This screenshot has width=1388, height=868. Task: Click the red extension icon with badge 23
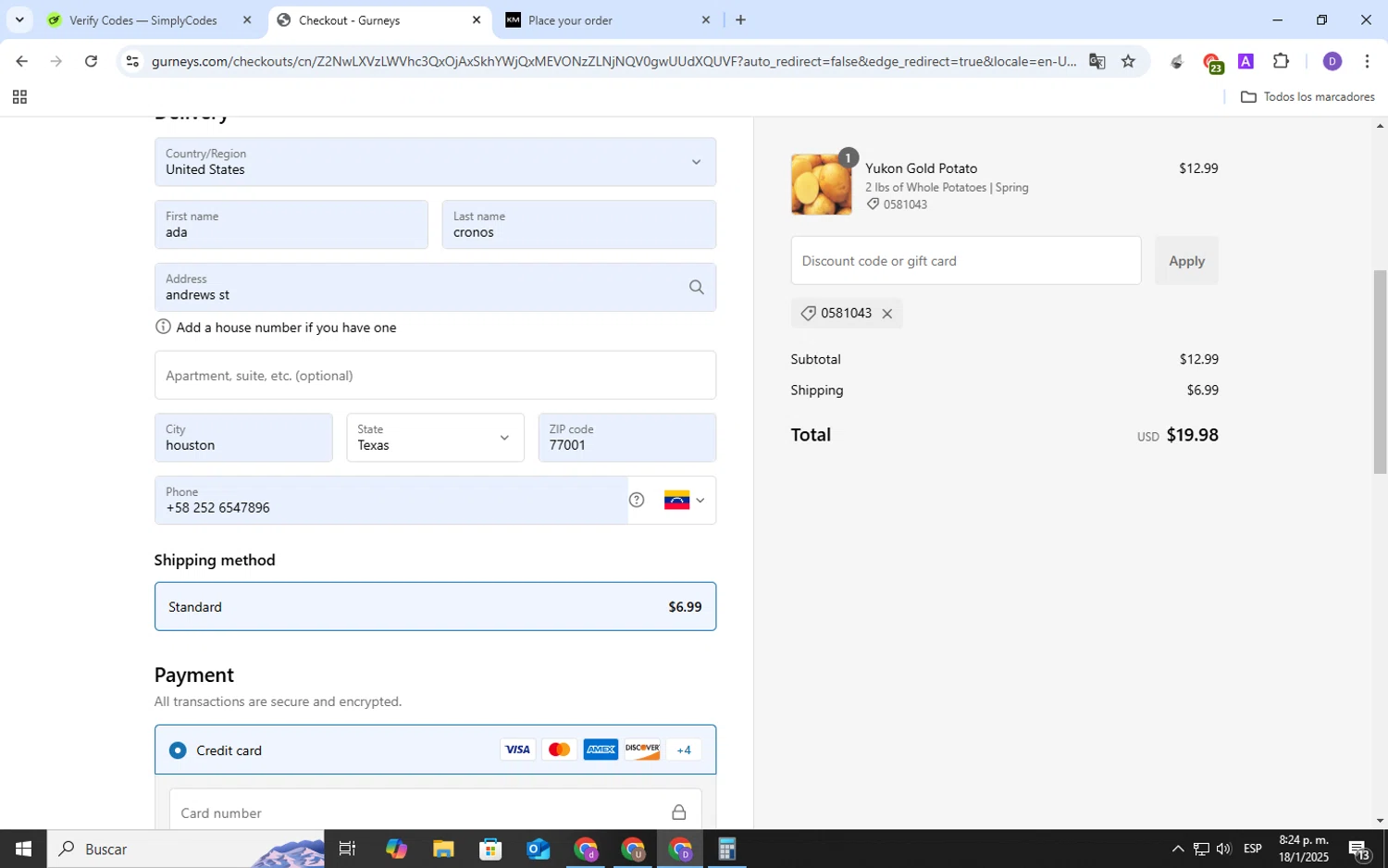[1212, 63]
